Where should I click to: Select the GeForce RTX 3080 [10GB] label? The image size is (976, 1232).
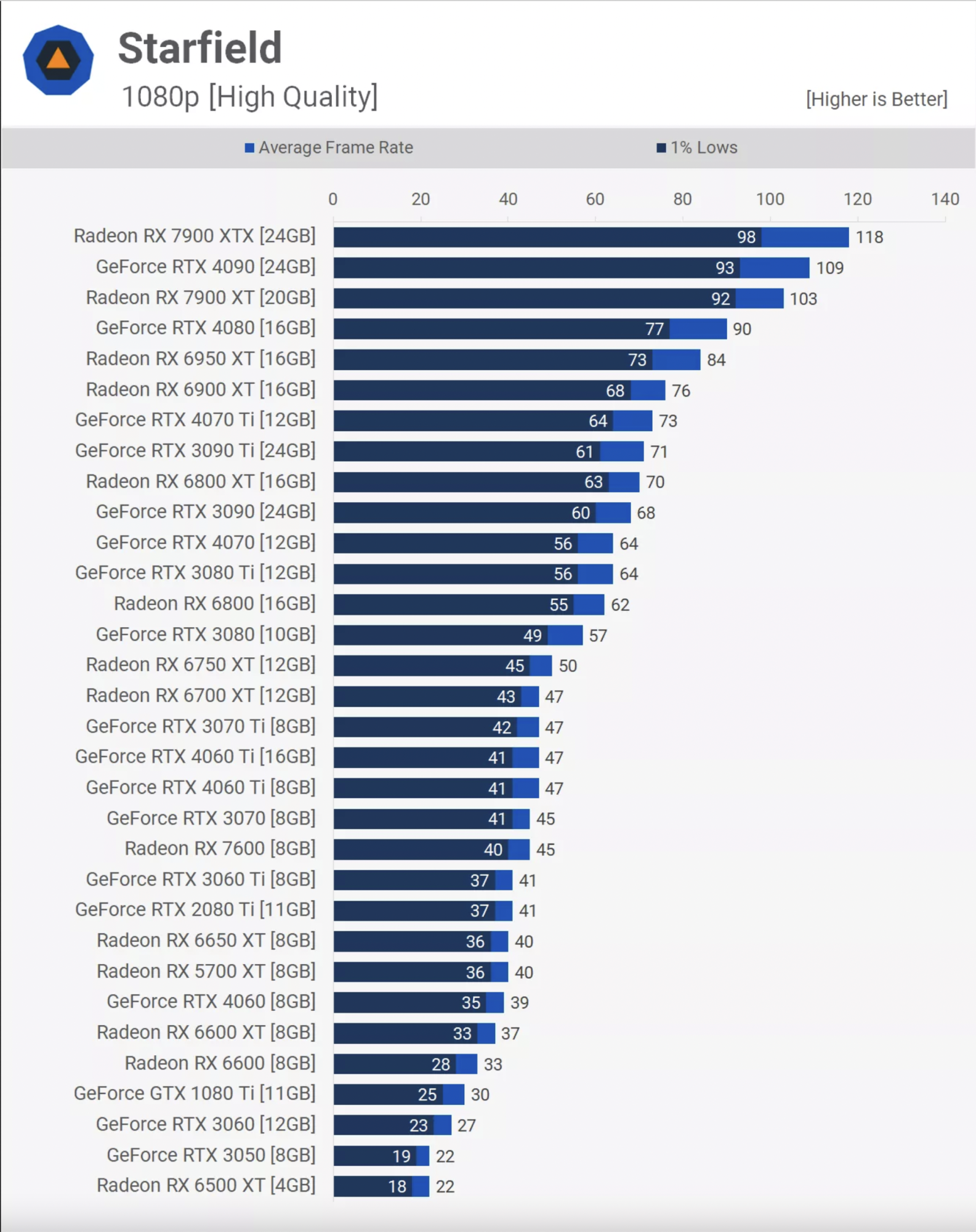pos(206,634)
